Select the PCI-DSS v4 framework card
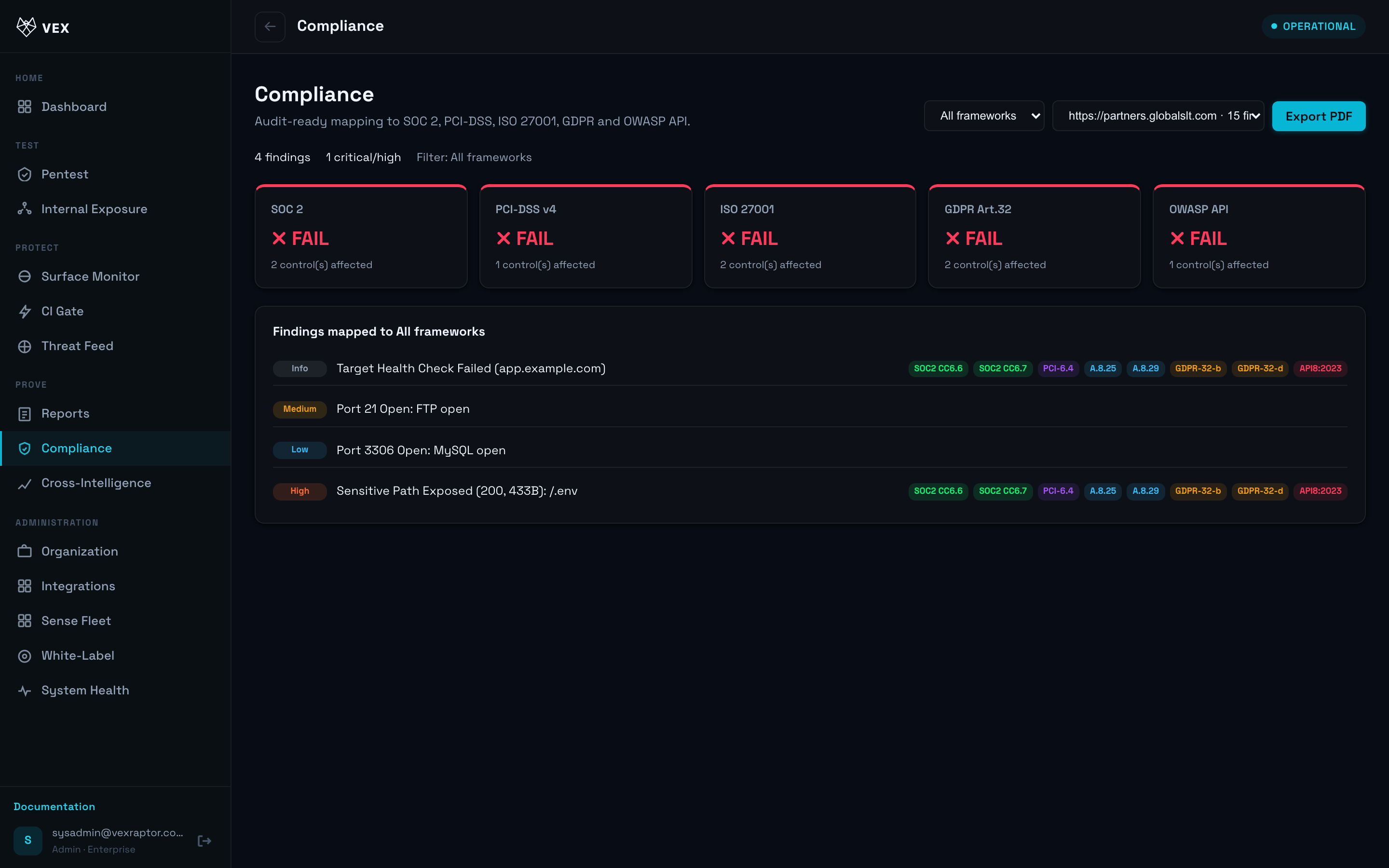 coord(586,236)
